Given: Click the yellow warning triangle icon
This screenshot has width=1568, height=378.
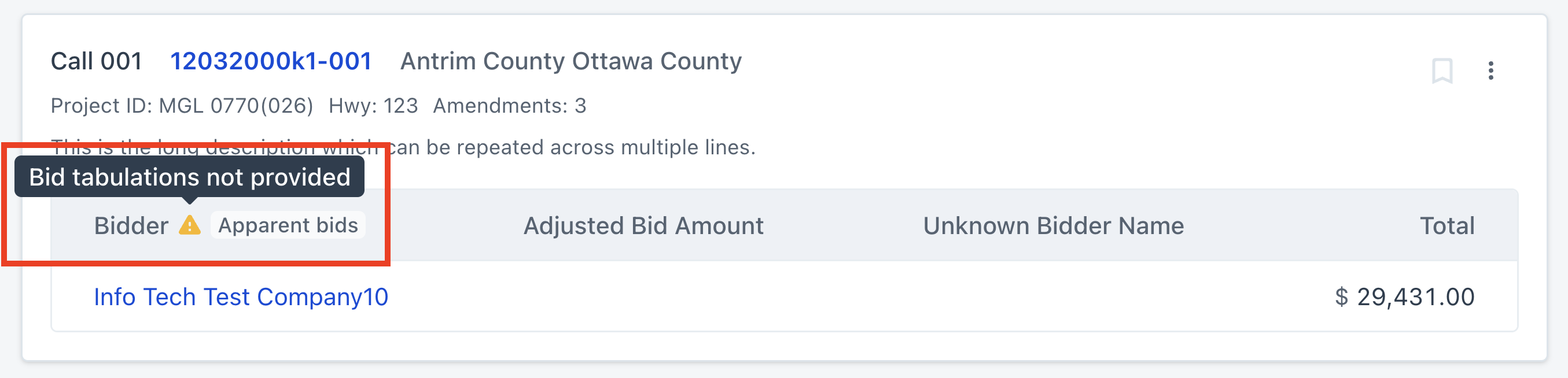Looking at the screenshot, I should click(189, 225).
